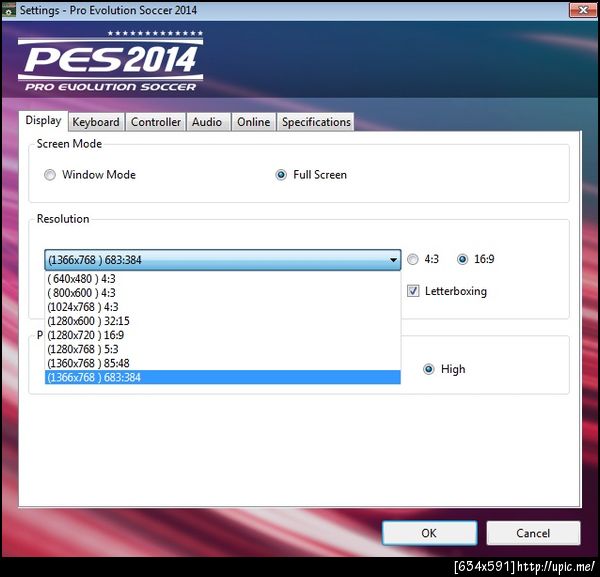Select the Display tab

(43, 121)
